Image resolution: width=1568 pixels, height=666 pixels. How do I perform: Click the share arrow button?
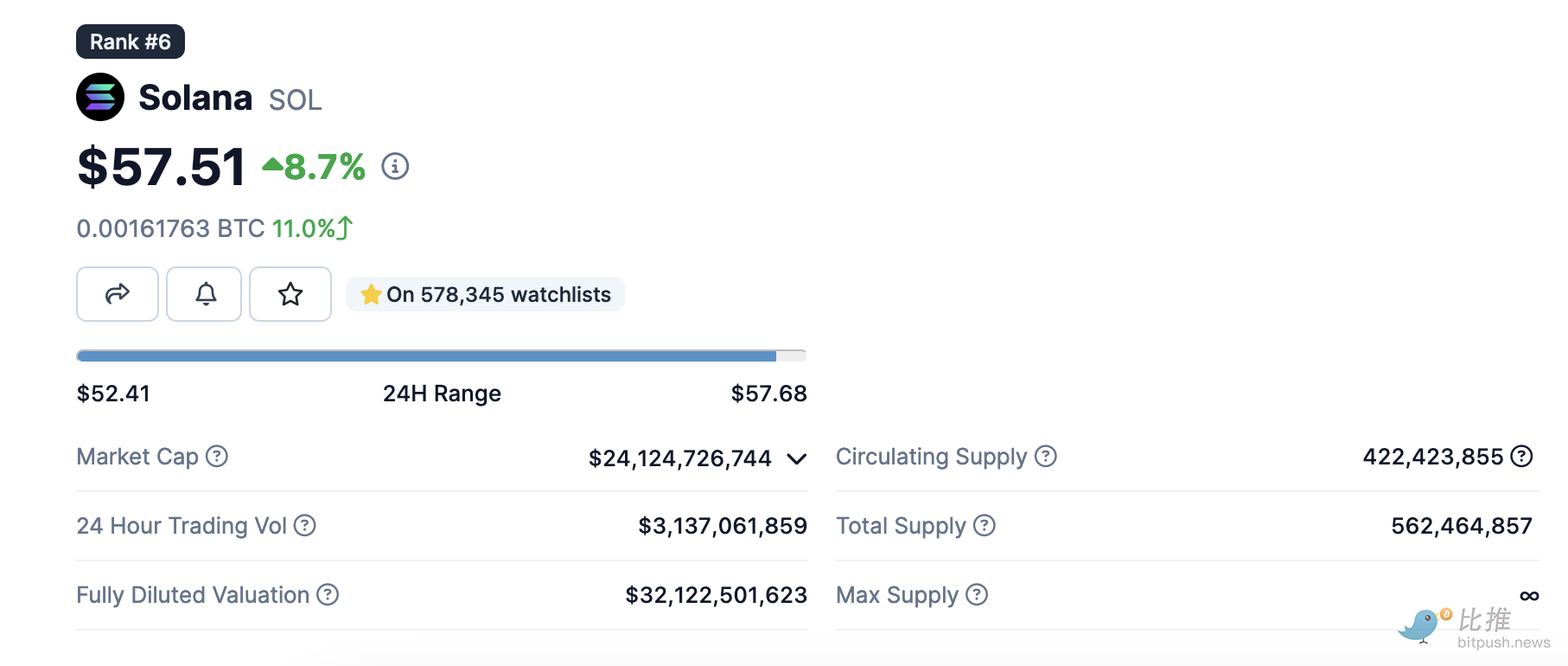(x=118, y=294)
